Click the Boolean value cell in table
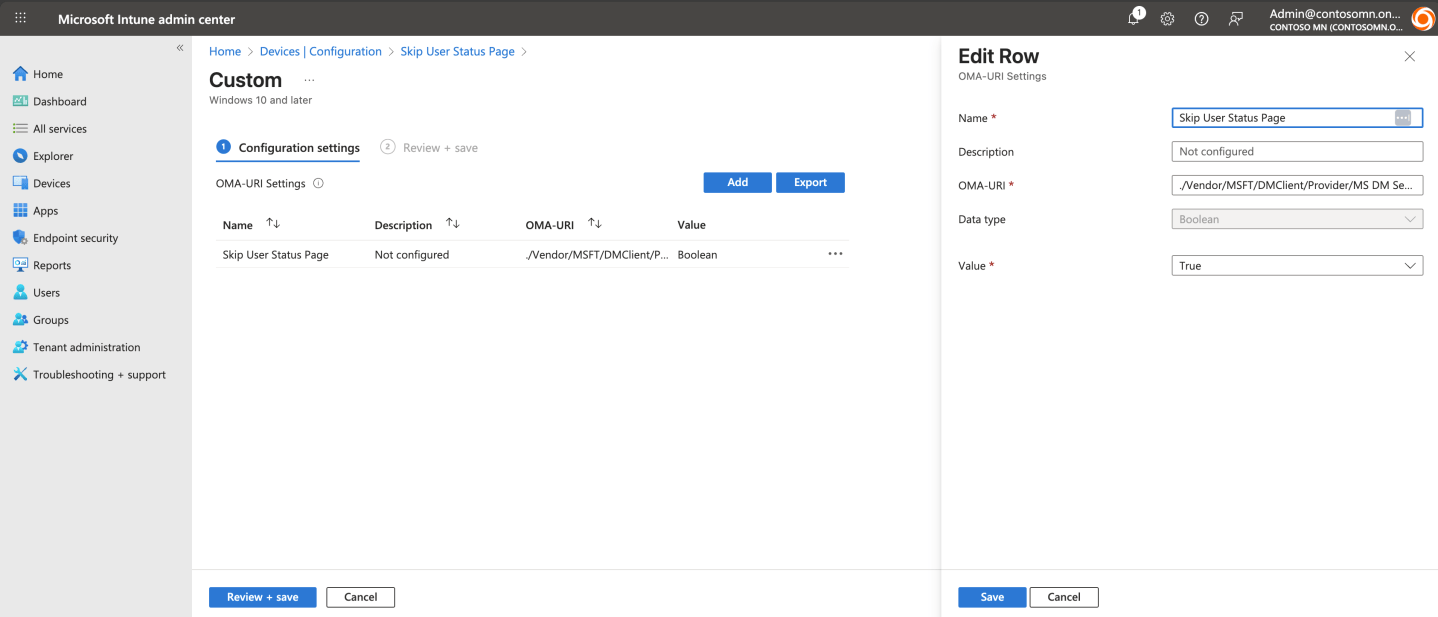This screenshot has width=1438, height=617. (x=697, y=255)
